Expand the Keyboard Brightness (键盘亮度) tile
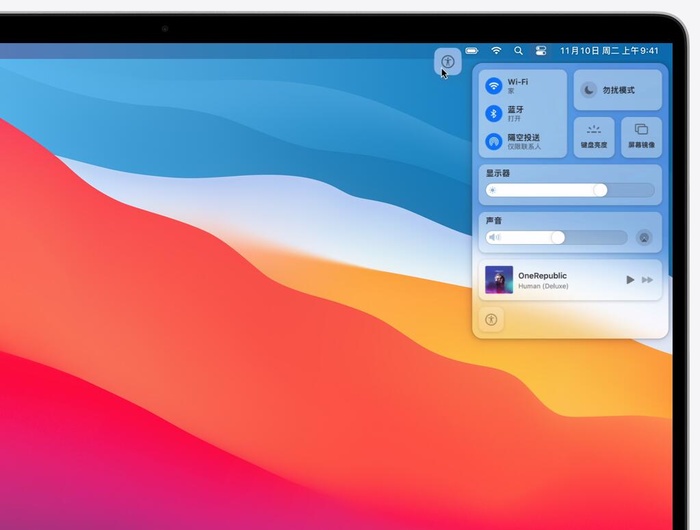The height and width of the screenshot is (530, 700). (x=594, y=137)
